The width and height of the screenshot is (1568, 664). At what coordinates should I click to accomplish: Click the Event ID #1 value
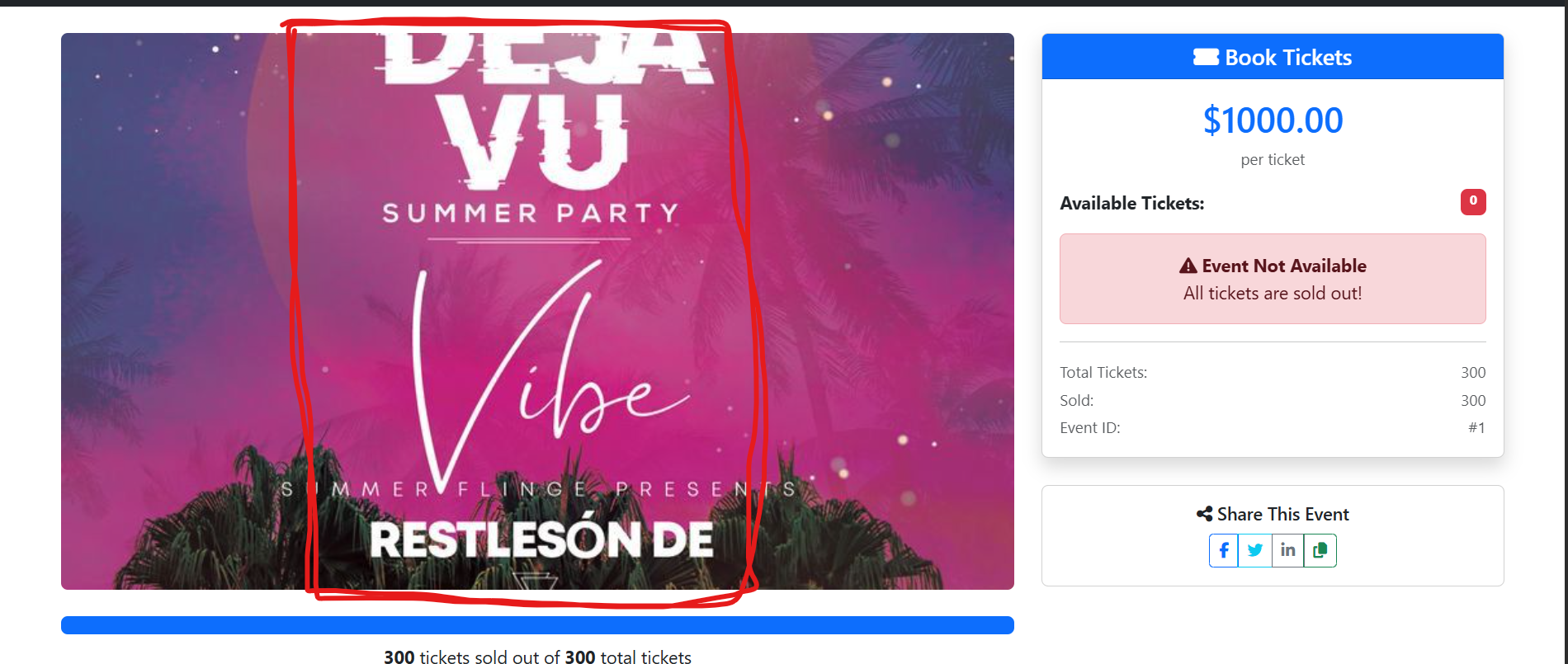(x=1476, y=427)
